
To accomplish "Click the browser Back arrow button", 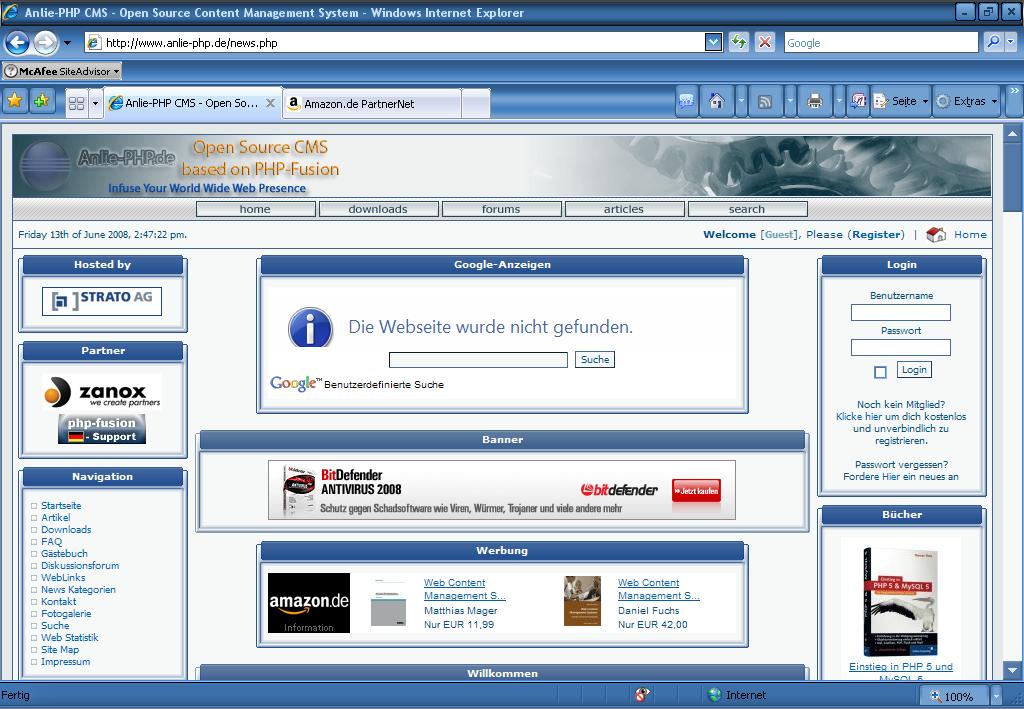I will [x=17, y=42].
